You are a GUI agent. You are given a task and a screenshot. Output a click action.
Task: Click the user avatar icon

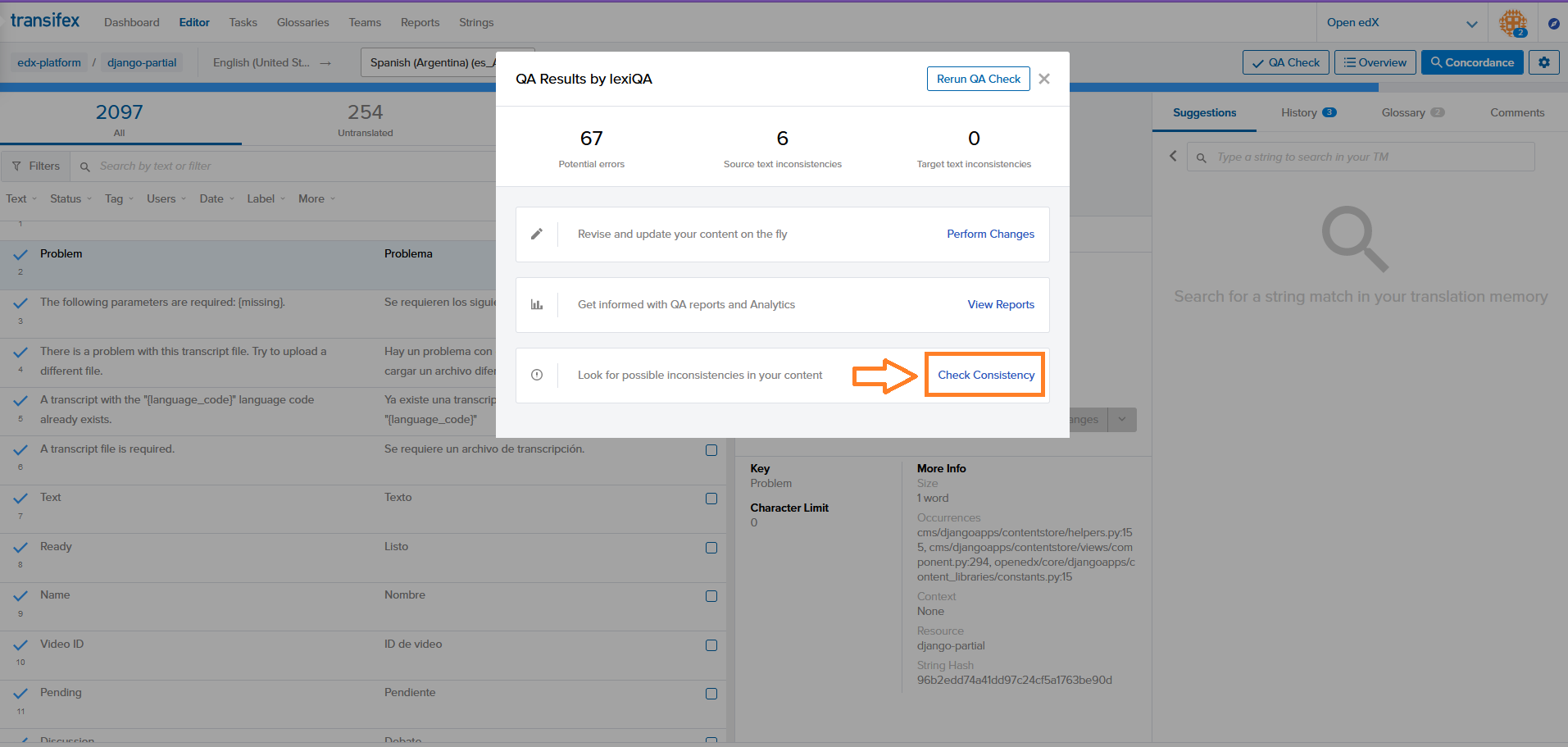pos(1512,22)
